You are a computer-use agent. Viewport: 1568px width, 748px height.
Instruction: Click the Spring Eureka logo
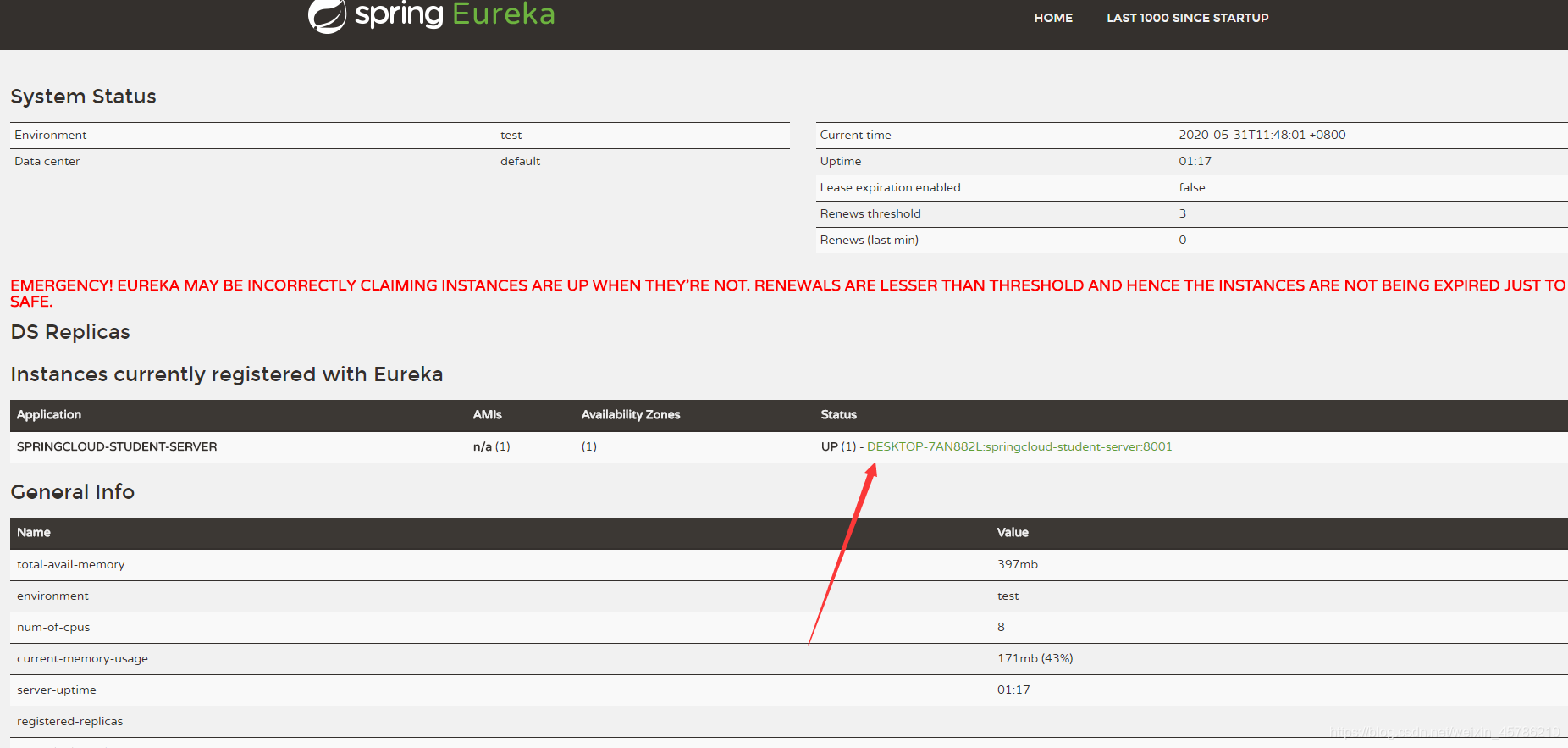pos(432,15)
